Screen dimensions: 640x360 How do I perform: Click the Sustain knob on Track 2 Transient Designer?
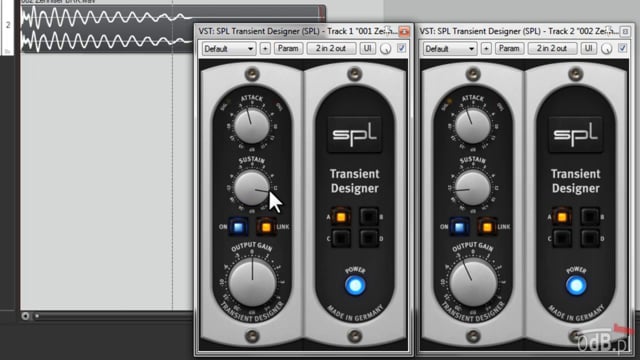pos(473,188)
